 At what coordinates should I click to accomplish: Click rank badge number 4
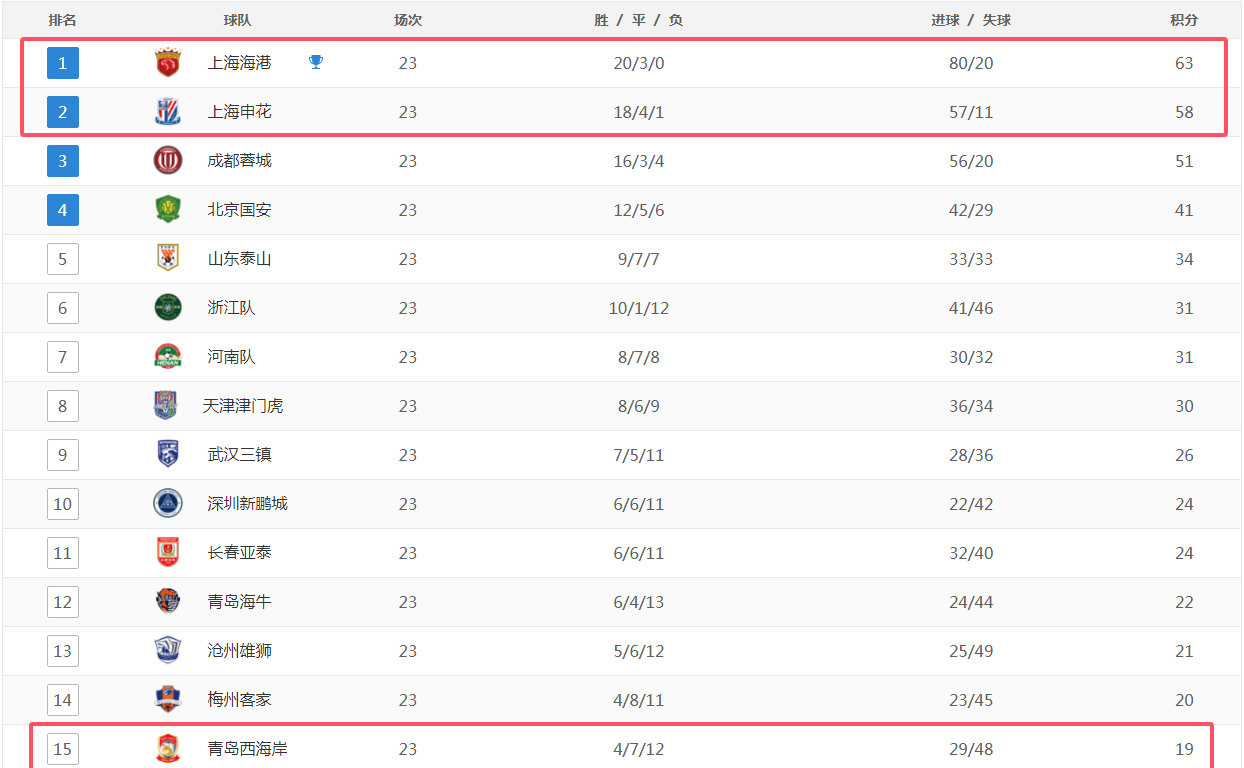[63, 210]
